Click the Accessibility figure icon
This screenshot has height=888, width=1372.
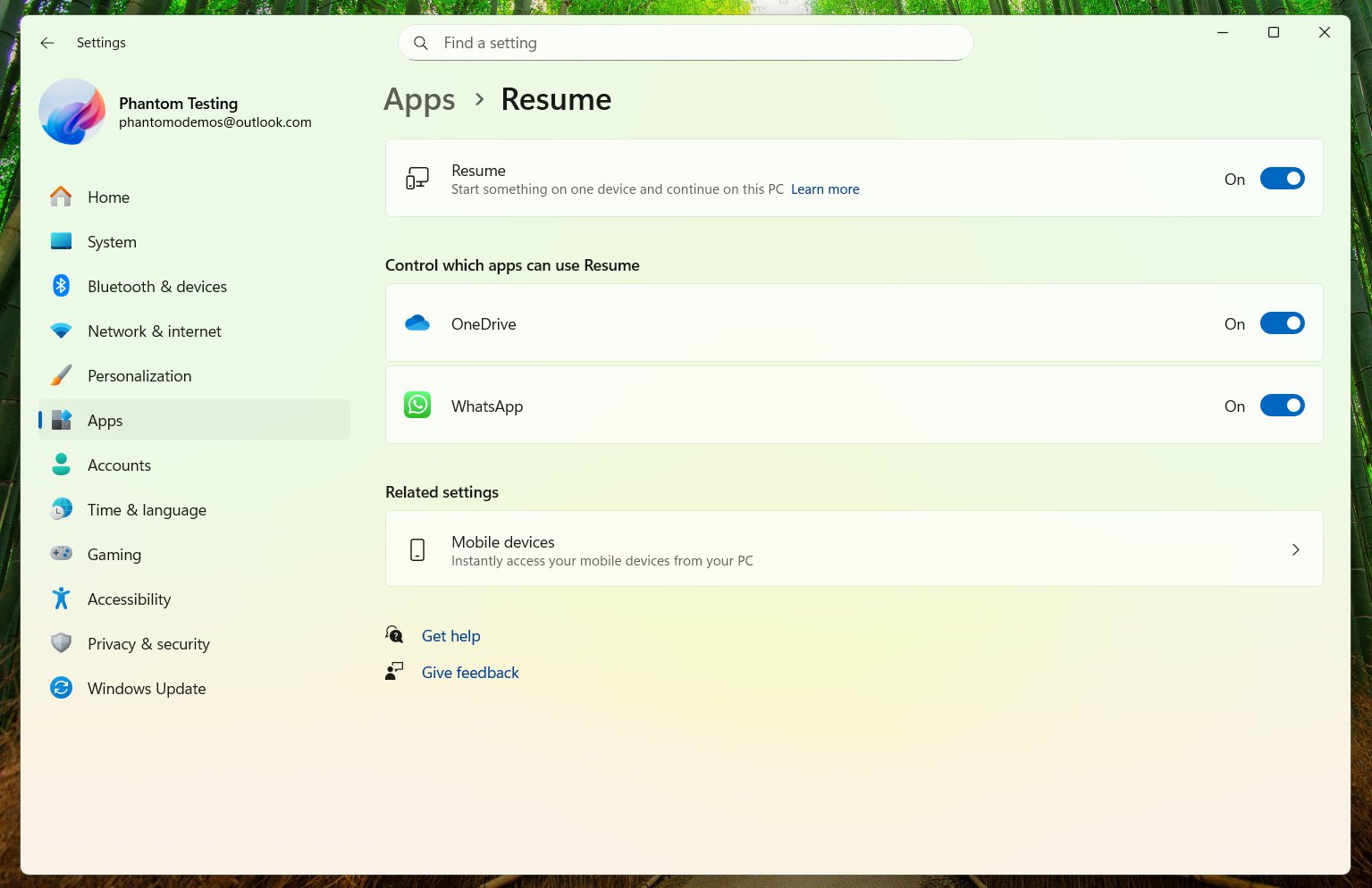tap(61, 599)
